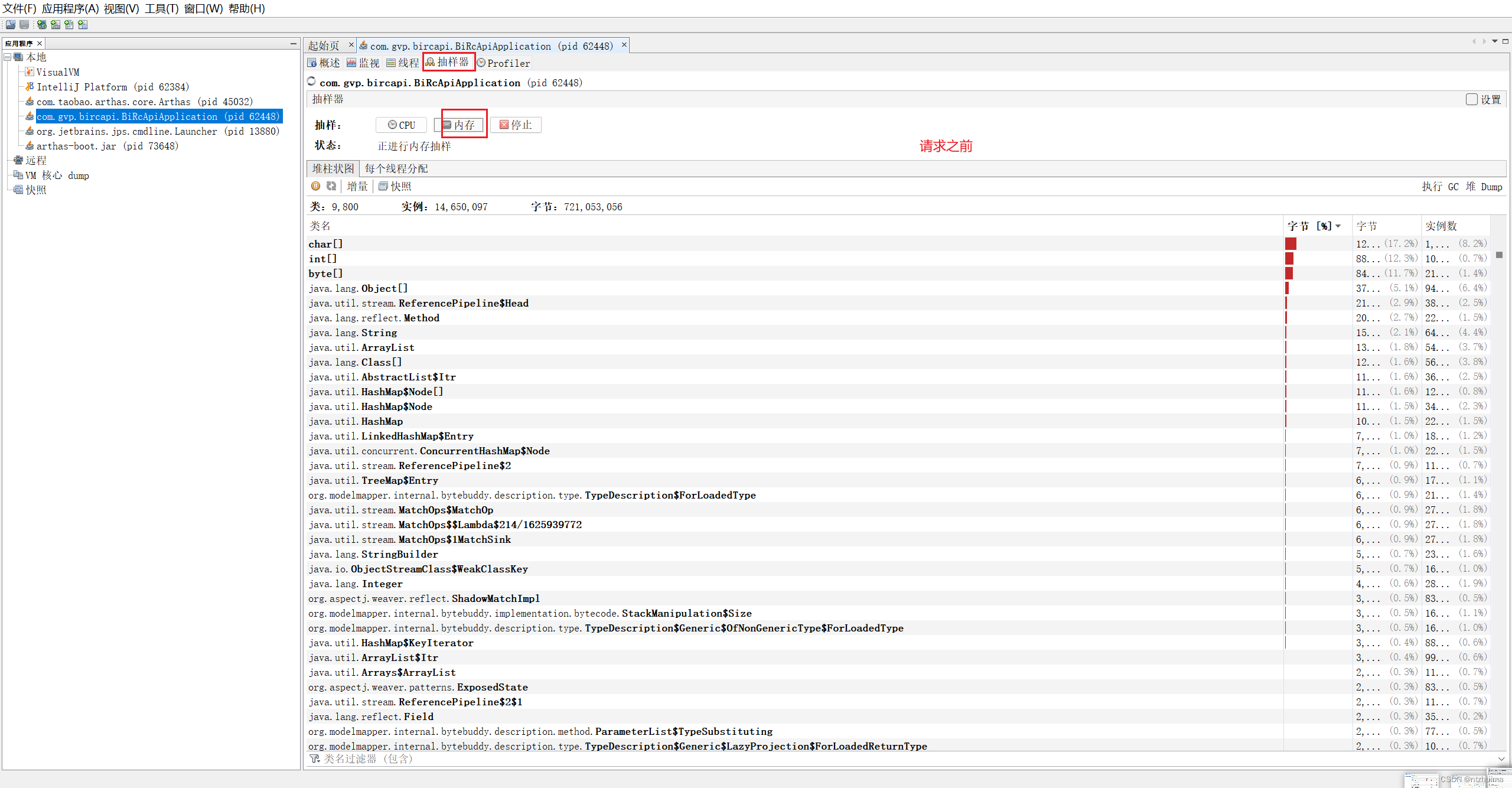The height and width of the screenshot is (788, 1512).
Task: Click the class table vertical scrollbar thumb
Action: [x=1499, y=255]
